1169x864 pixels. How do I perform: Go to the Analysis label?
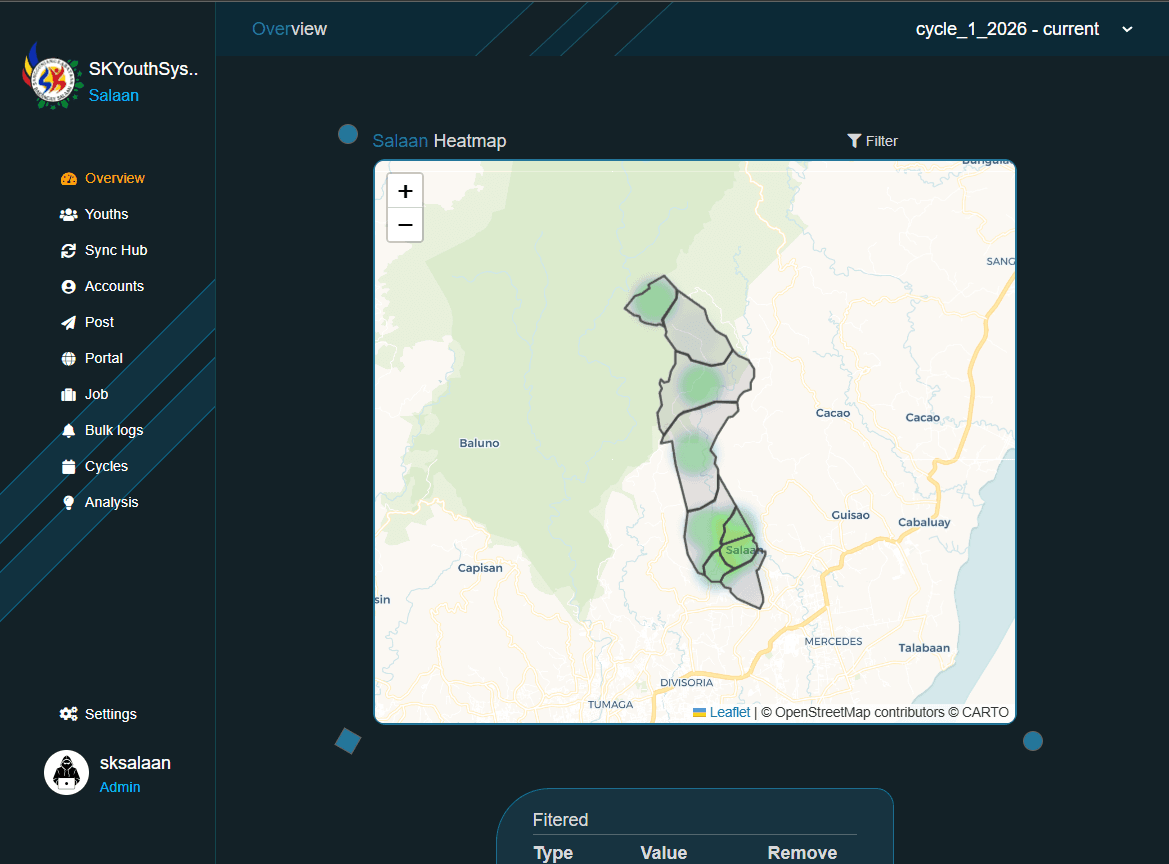click(112, 502)
